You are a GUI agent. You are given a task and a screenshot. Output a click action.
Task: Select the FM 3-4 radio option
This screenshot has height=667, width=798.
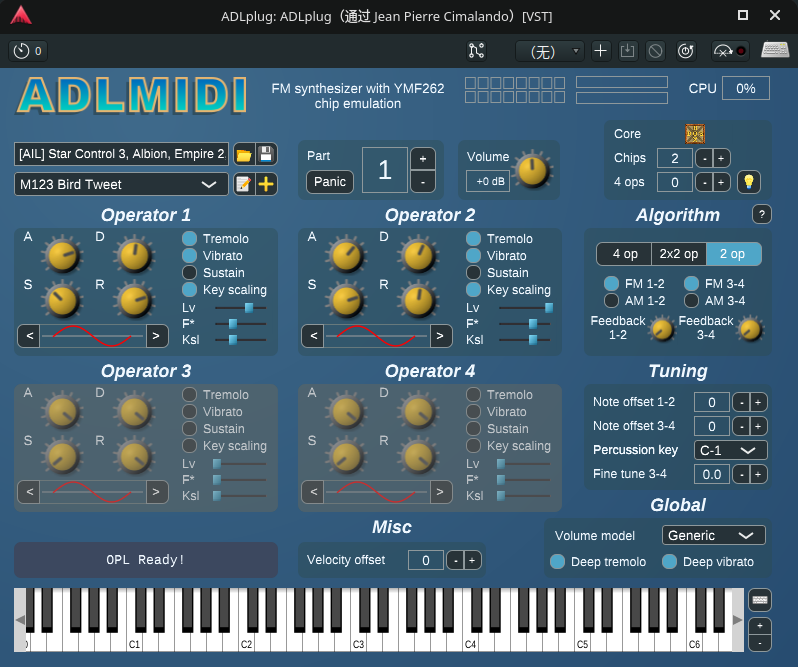[x=691, y=283]
